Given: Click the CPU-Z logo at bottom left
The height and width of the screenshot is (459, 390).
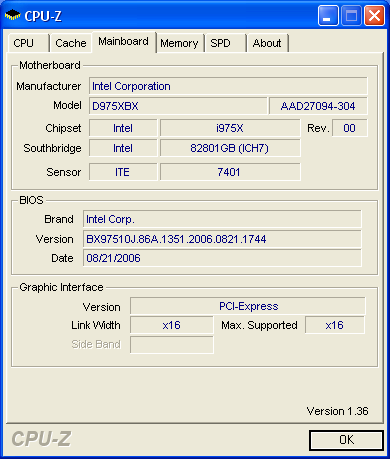Looking at the screenshot, I should 41,439.
